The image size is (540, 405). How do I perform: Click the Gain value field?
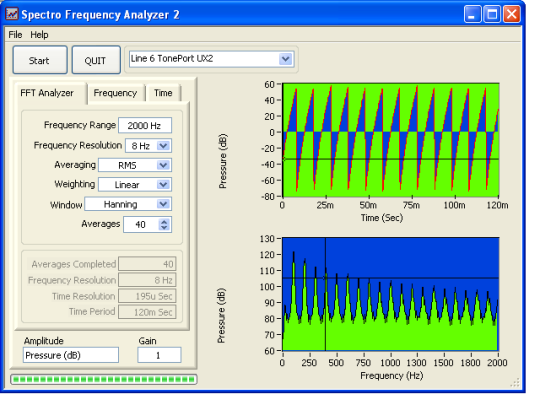pyautogui.click(x=159, y=355)
